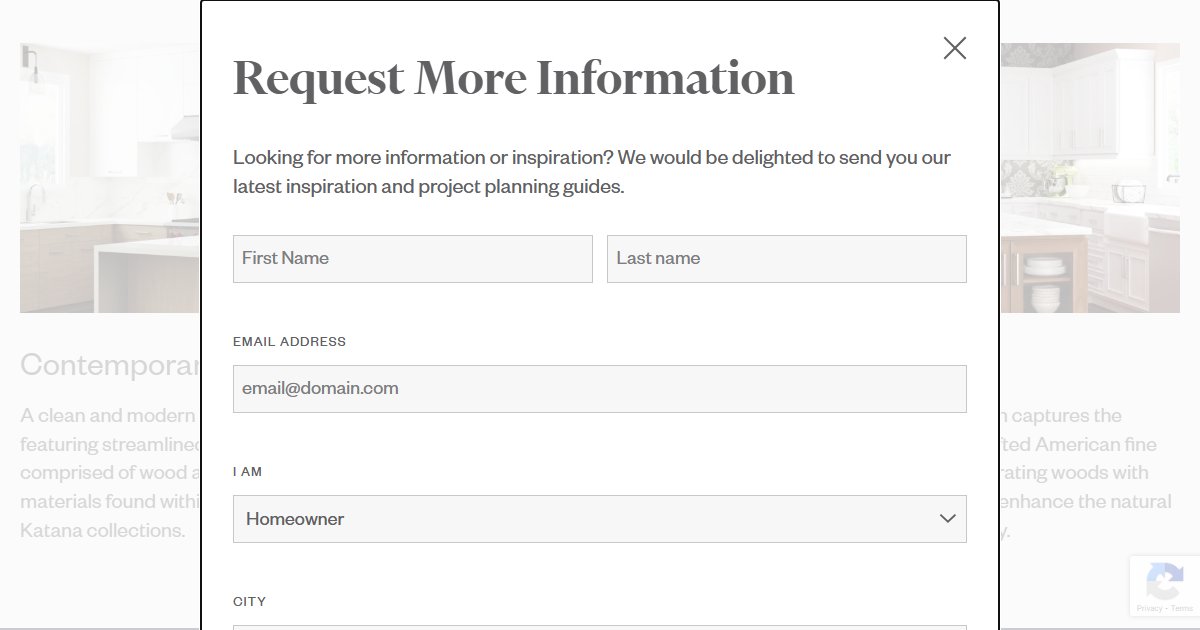Click the Contemporary heading behind the dialog
The height and width of the screenshot is (630, 1200).
110,365
